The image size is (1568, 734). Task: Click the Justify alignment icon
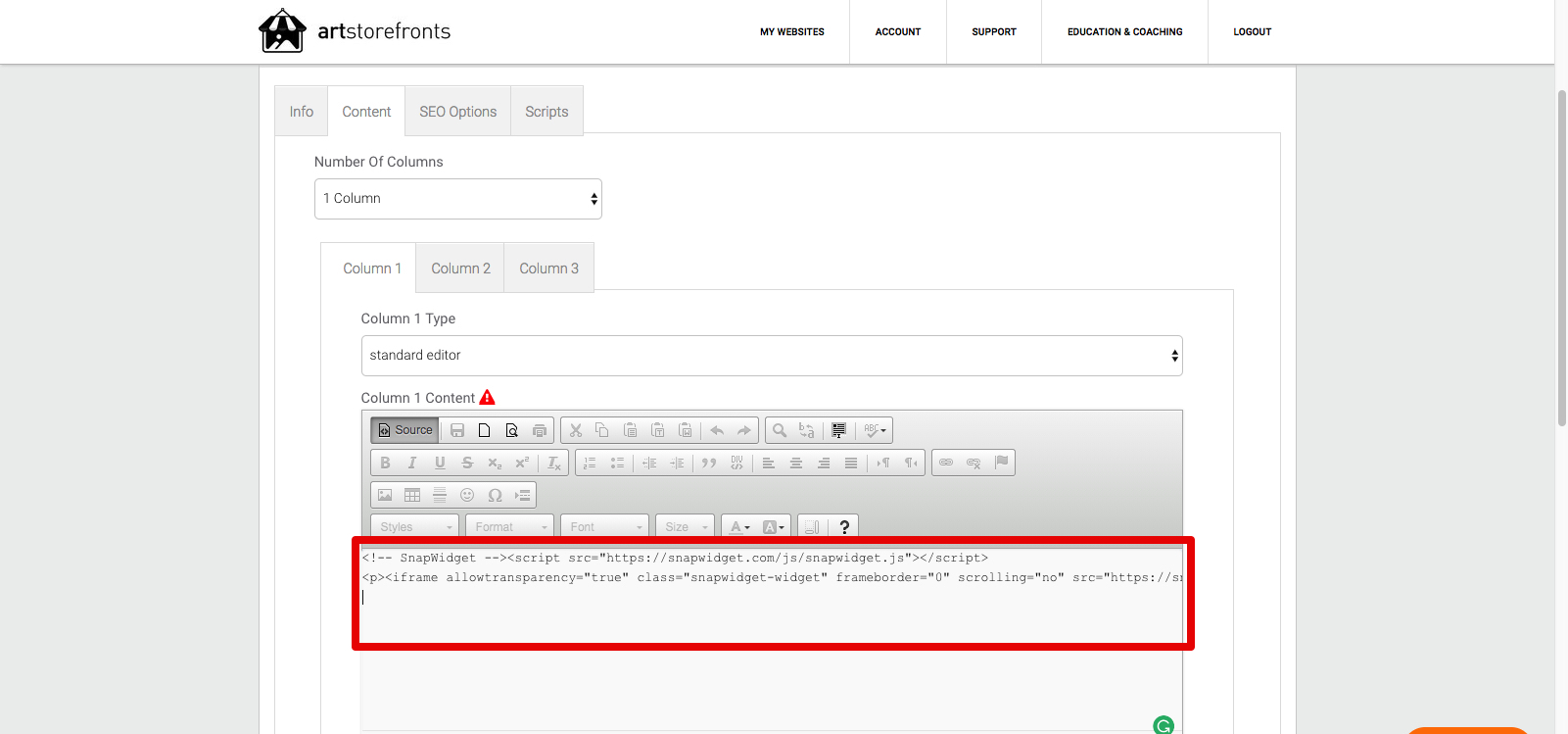point(851,463)
